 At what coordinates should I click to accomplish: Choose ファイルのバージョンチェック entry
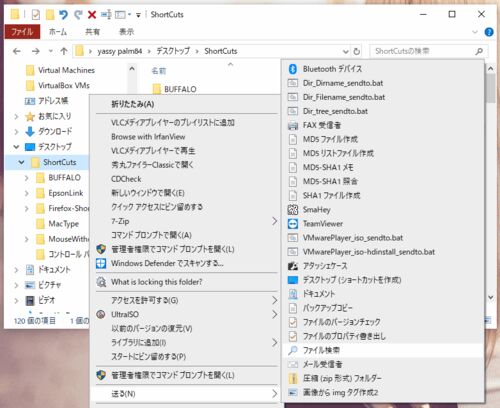point(383,322)
